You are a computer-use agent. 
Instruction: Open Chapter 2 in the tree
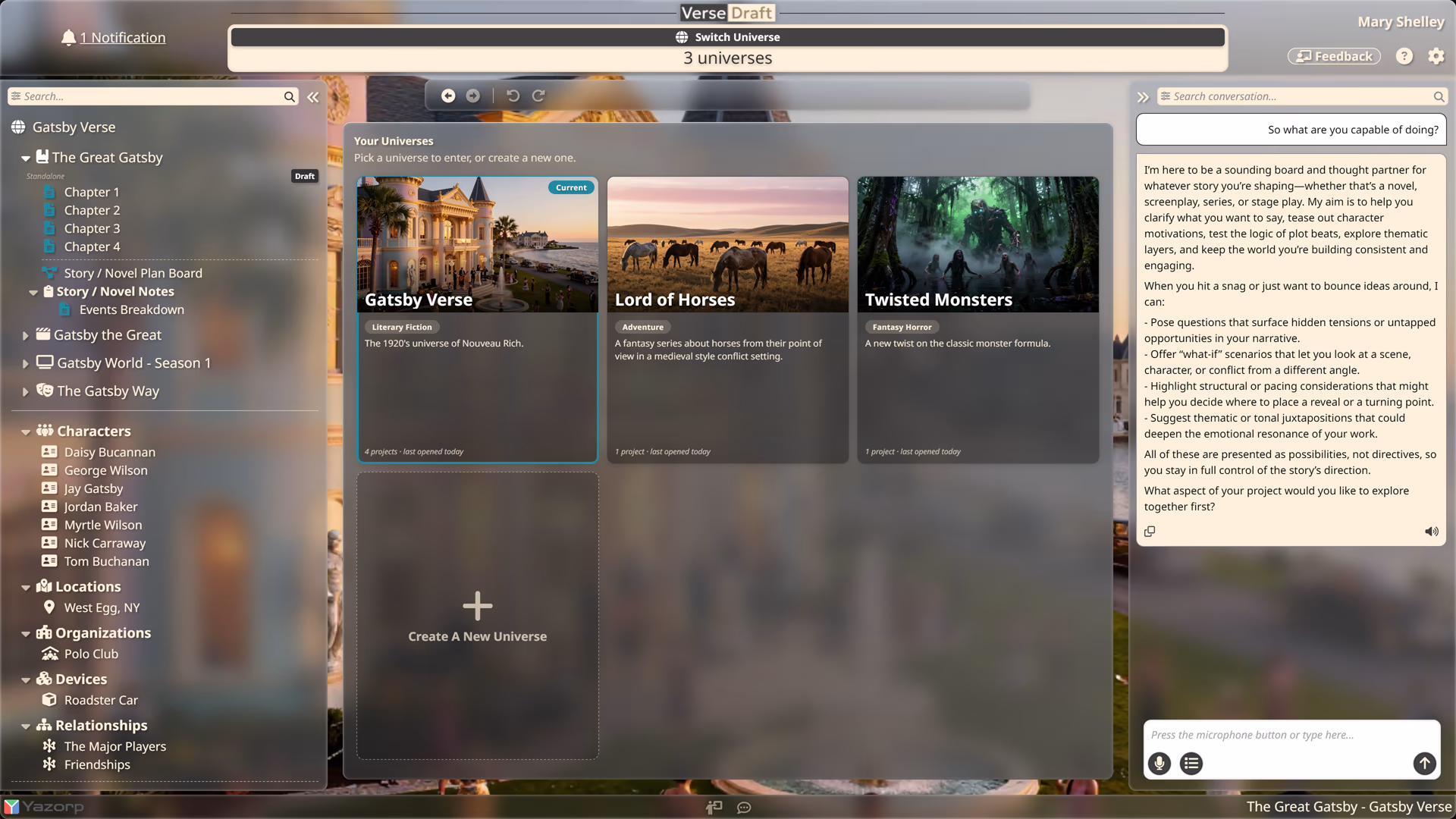[91, 210]
